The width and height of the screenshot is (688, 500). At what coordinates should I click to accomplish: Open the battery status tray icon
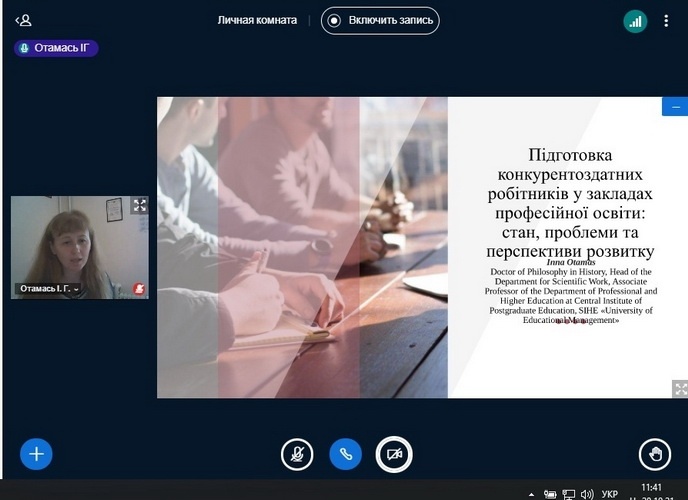tap(550, 494)
